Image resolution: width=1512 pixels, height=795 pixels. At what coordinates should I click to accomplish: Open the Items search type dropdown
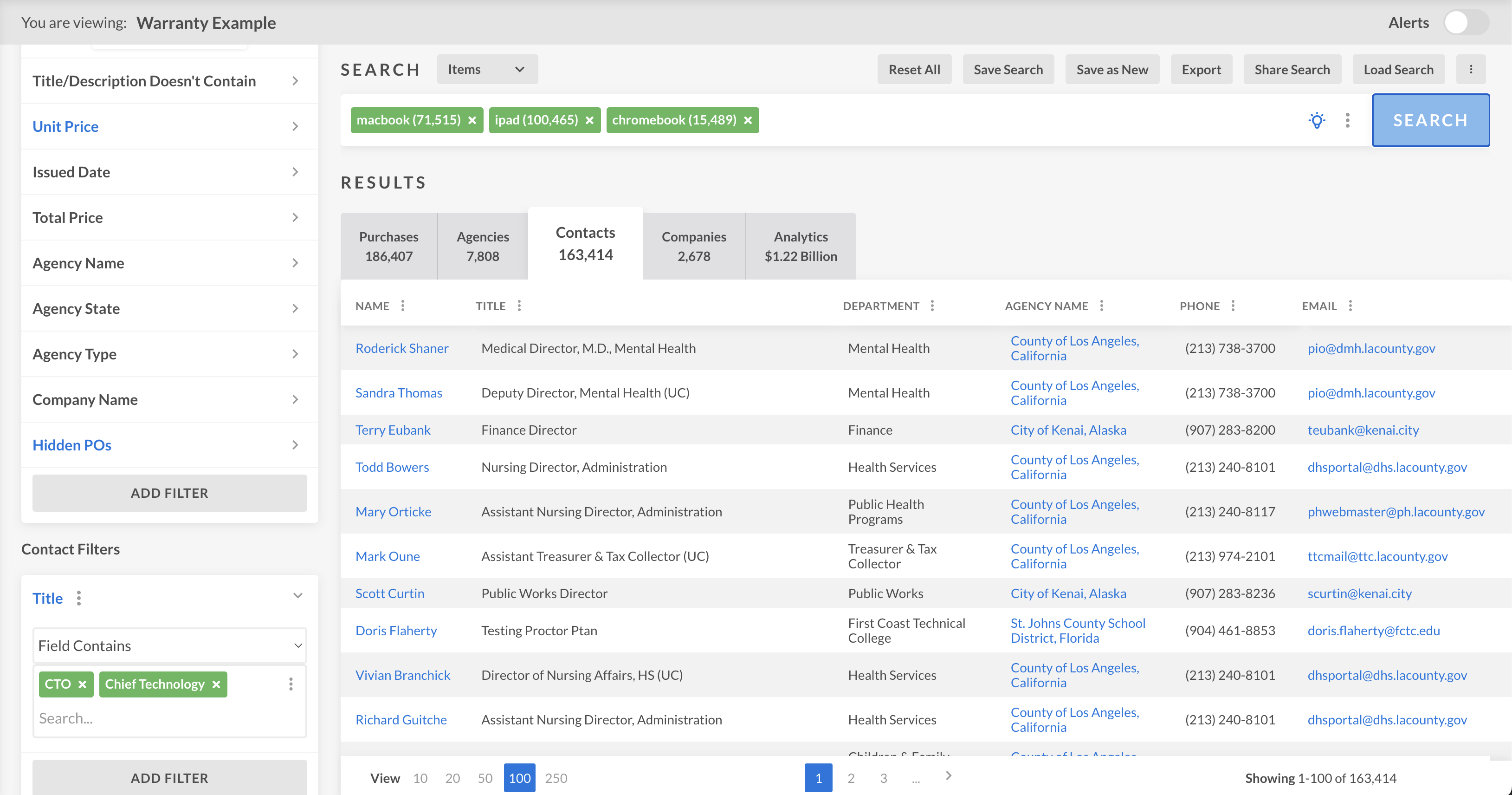click(486, 69)
